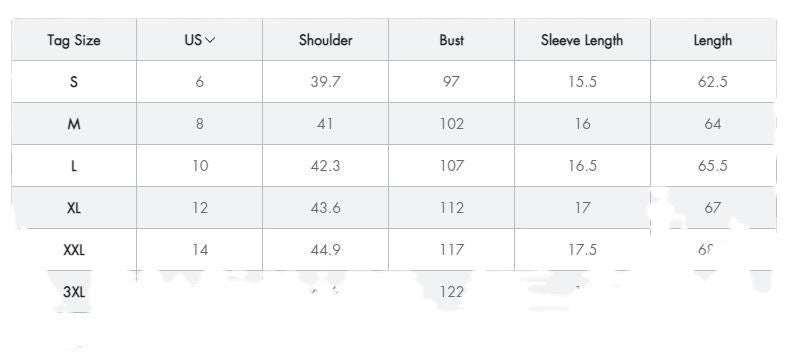Click the Bust column header
This screenshot has width=787, height=362.
coord(451,40)
